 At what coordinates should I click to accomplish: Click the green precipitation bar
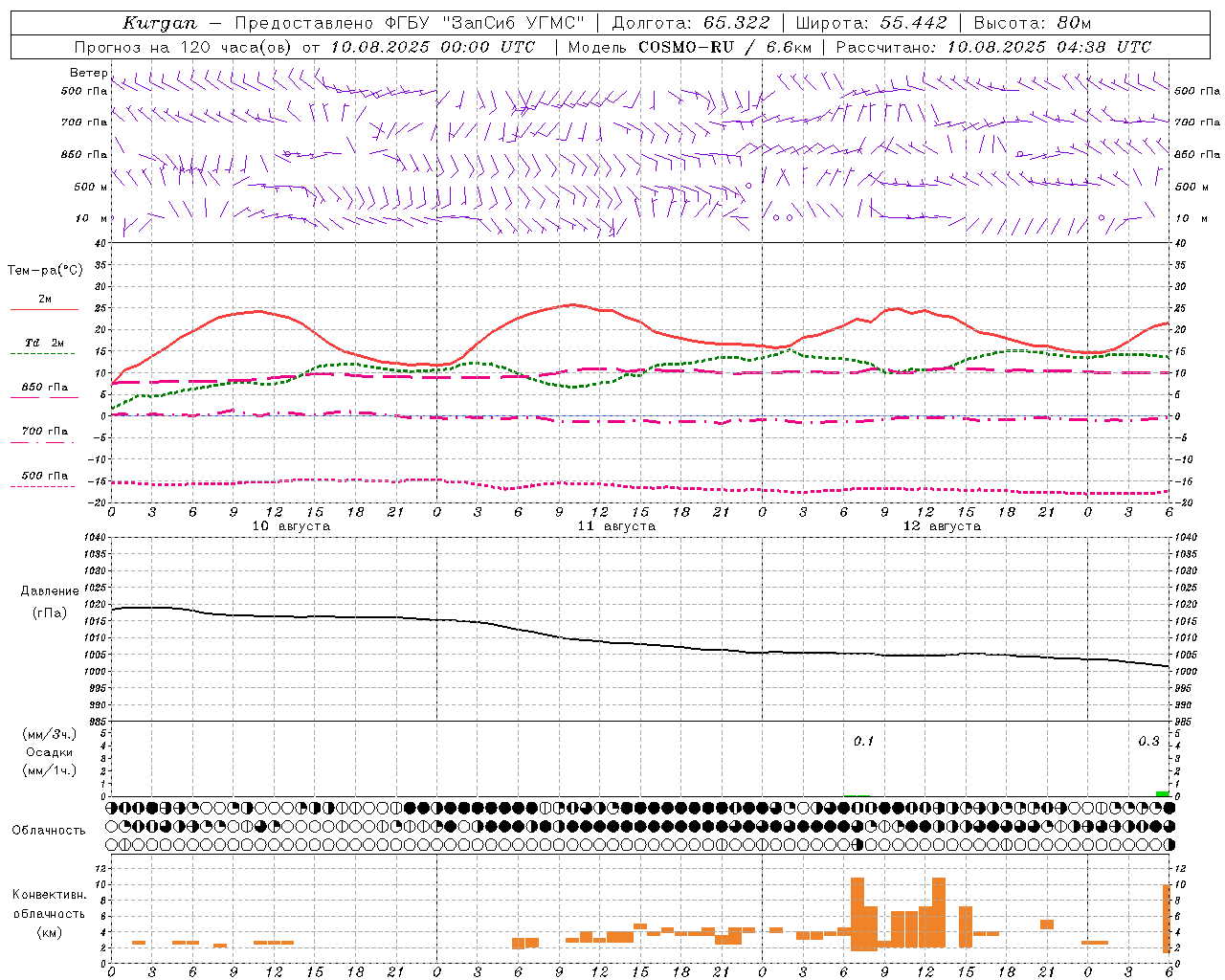pos(1162,793)
